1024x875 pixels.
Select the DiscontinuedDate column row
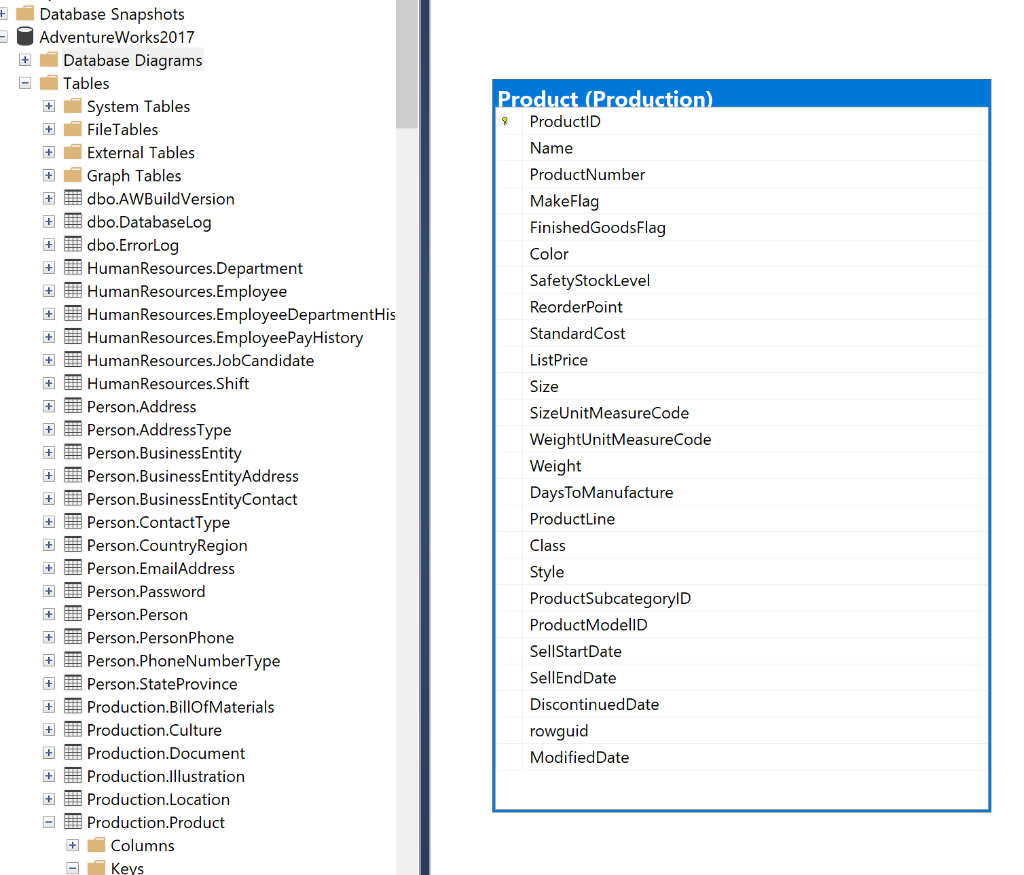tap(741, 704)
